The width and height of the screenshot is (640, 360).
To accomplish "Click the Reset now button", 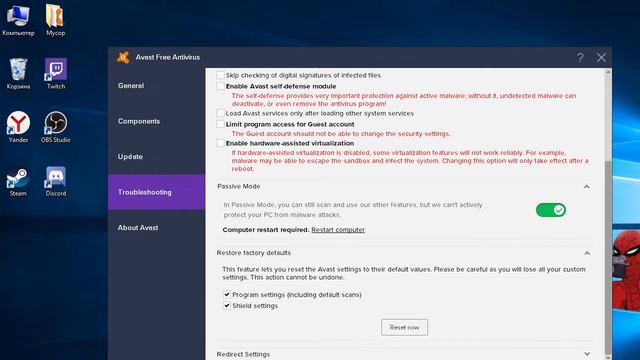I will pyautogui.click(x=404, y=327).
